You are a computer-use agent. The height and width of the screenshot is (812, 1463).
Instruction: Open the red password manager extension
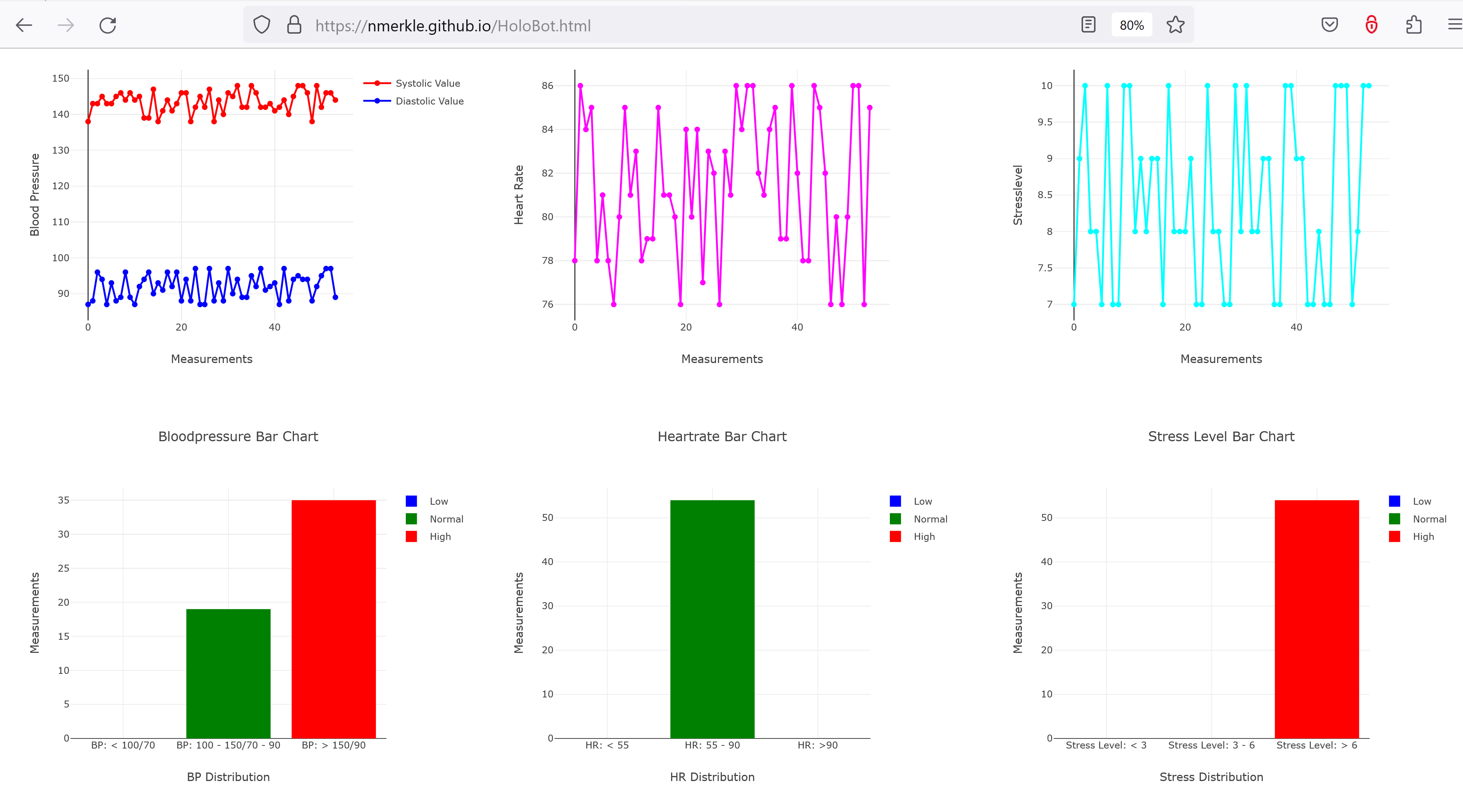coord(1372,25)
